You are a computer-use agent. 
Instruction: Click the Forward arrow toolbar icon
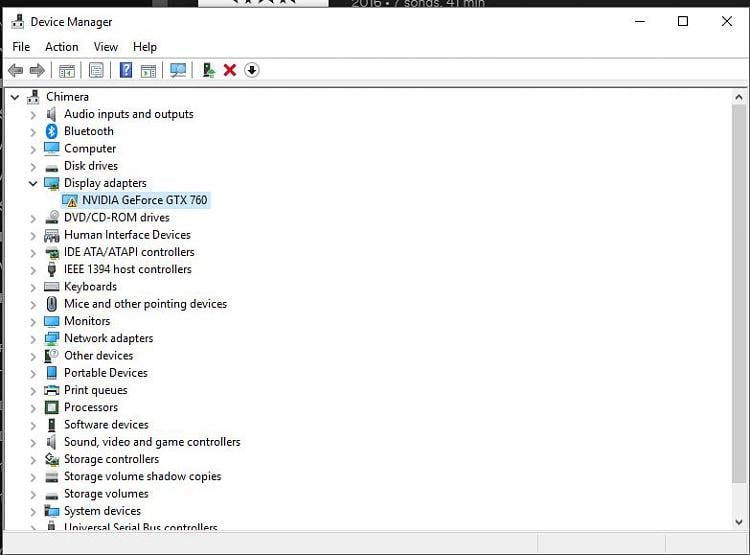coord(37,71)
